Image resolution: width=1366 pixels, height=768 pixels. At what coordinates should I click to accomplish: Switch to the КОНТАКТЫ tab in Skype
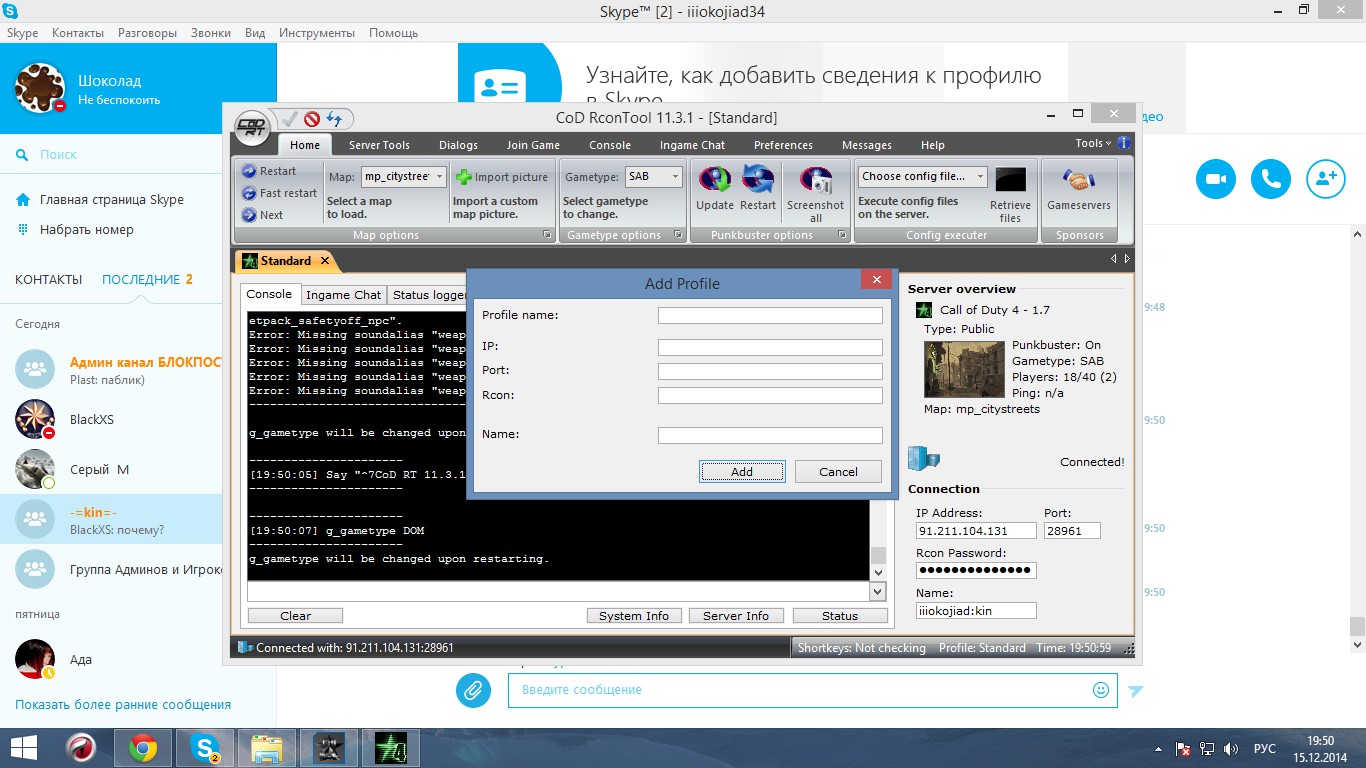(48, 280)
